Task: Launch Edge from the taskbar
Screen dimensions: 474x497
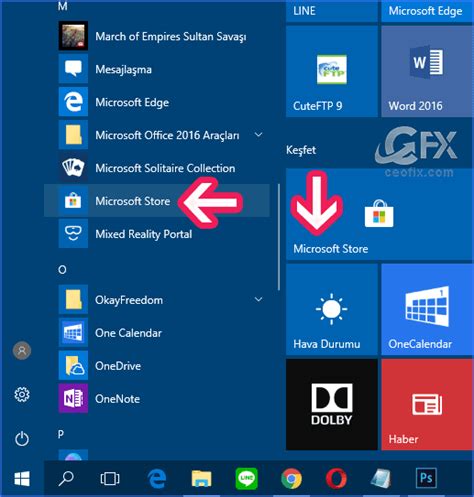Action: point(157,479)
